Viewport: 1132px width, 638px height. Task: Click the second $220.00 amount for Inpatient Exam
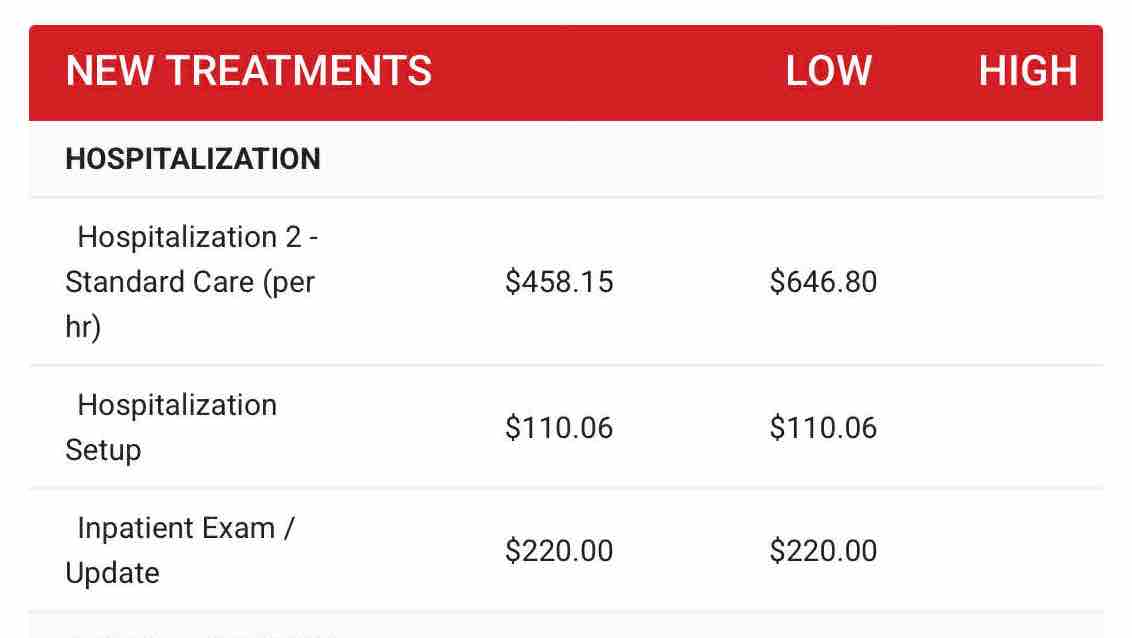click(x=823, y=551)
